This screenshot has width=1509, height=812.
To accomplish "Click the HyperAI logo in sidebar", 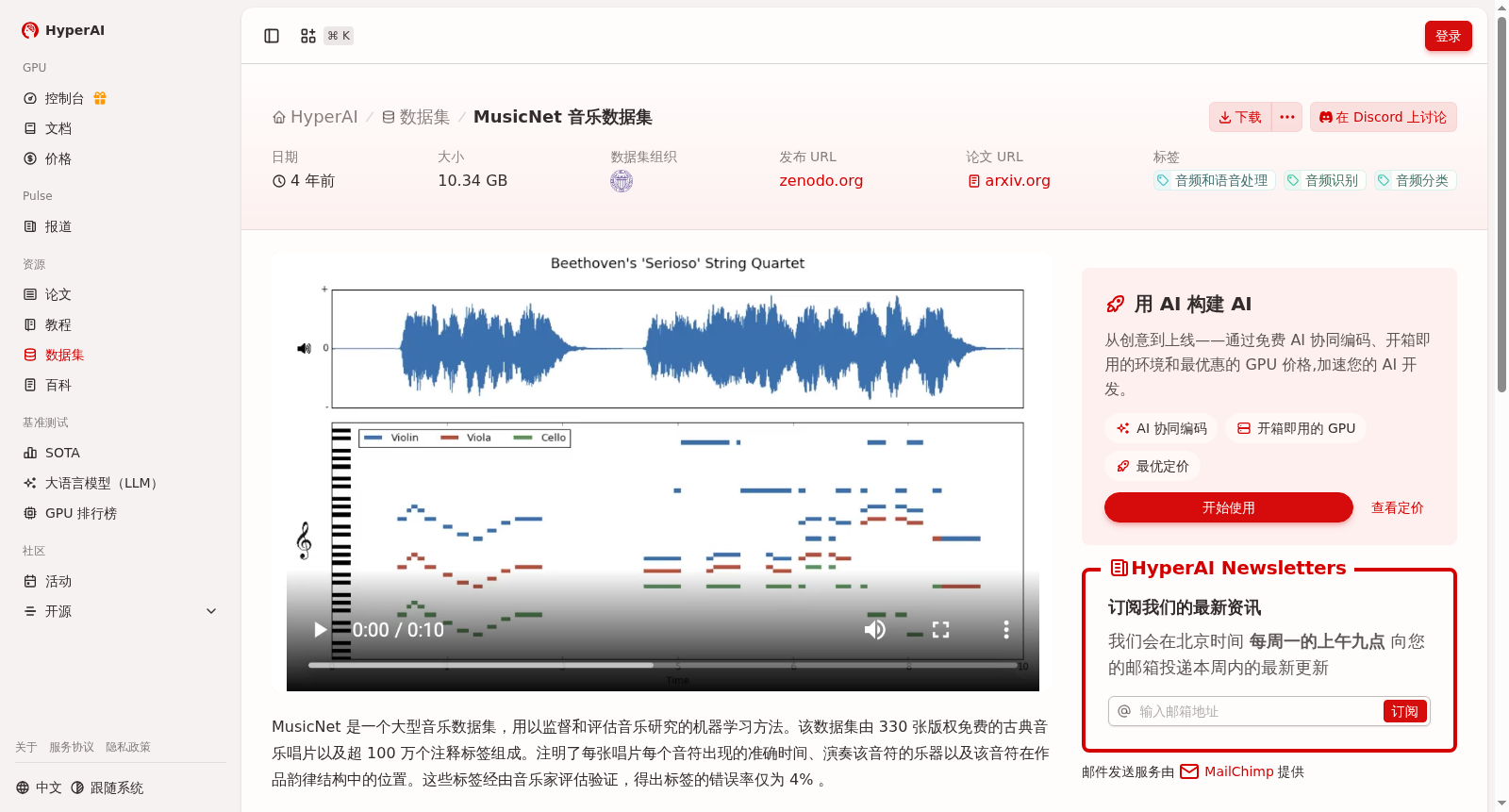I will pyautogui.click(x=63, y=30).
